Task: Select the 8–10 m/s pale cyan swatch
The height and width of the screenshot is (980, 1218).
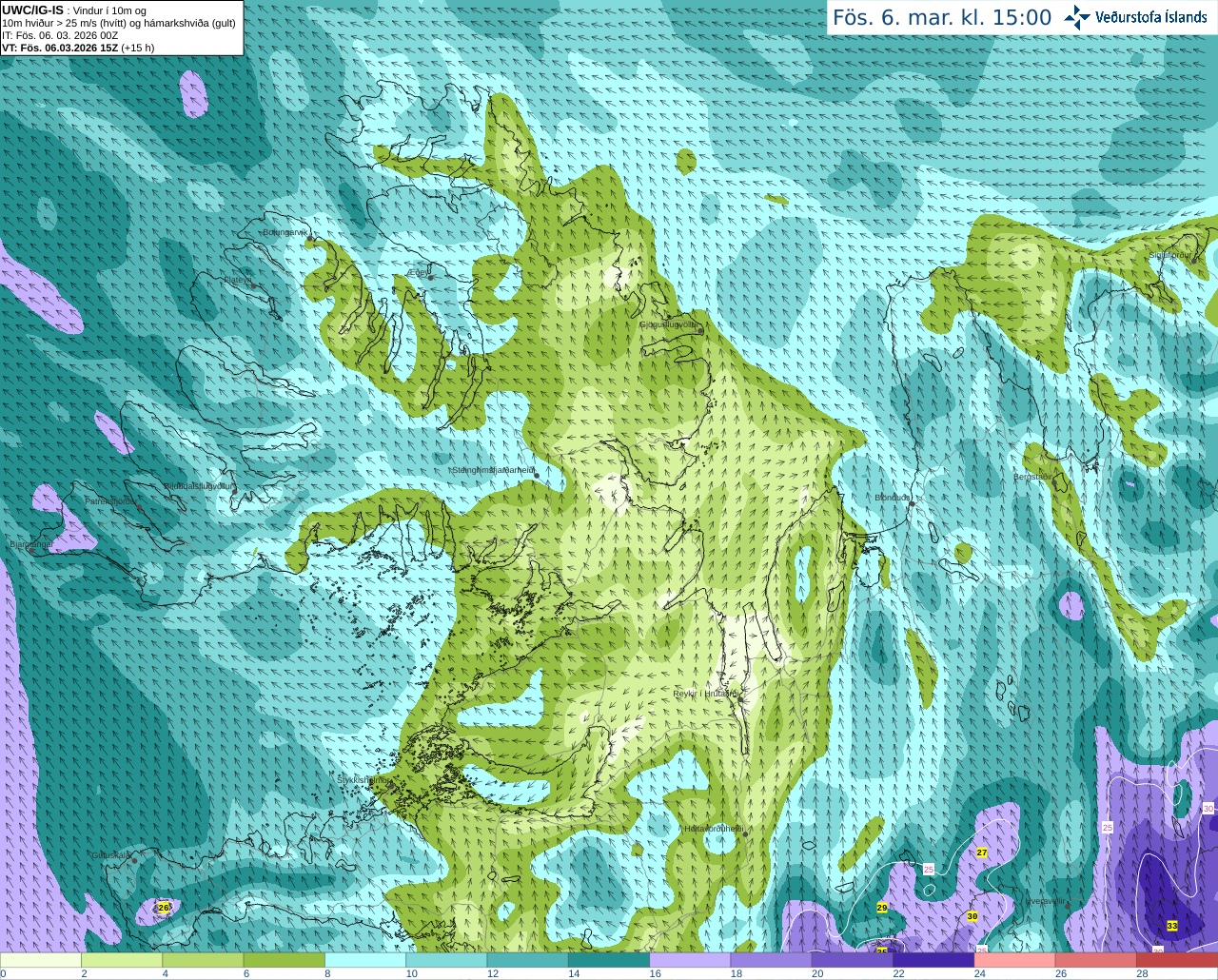Action: 366,960
